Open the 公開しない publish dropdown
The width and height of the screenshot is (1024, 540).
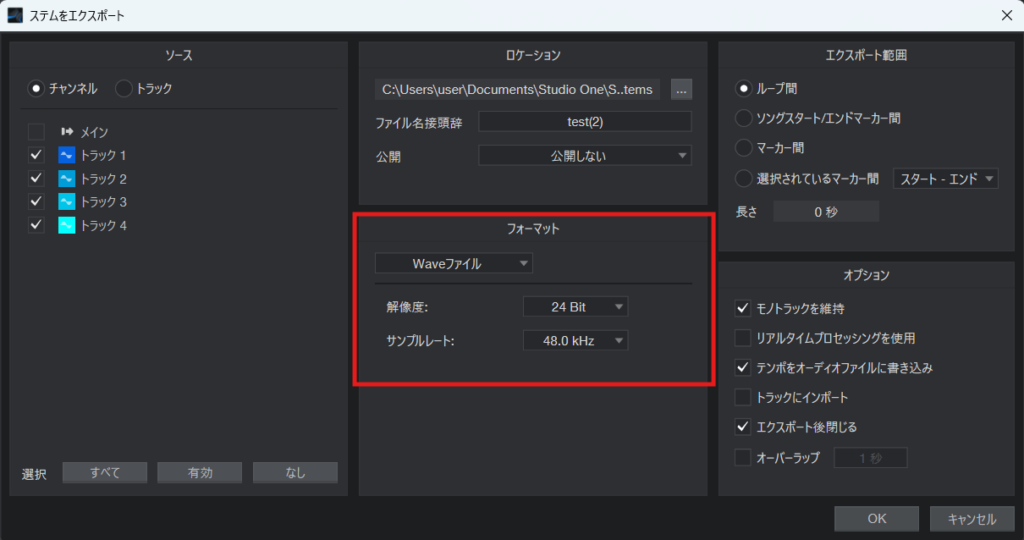pyautogui.click(x=585, y=155)
